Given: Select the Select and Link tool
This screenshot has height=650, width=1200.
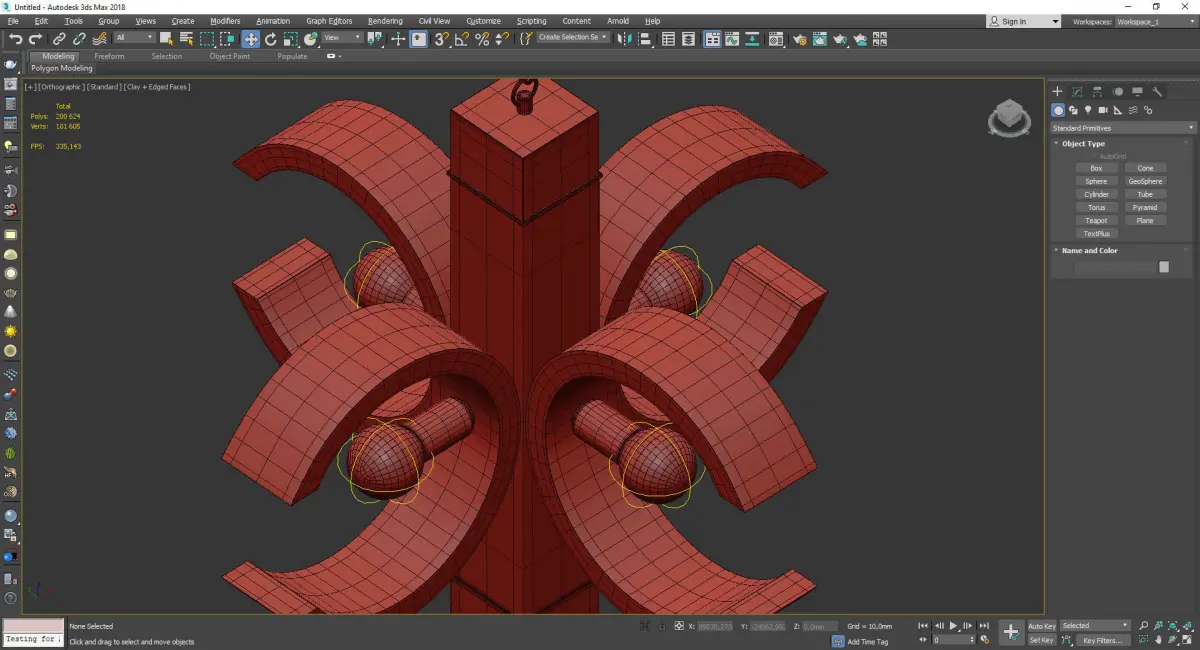Looking at the screenshot, I should pyautogui.click(x=59, y=39).
